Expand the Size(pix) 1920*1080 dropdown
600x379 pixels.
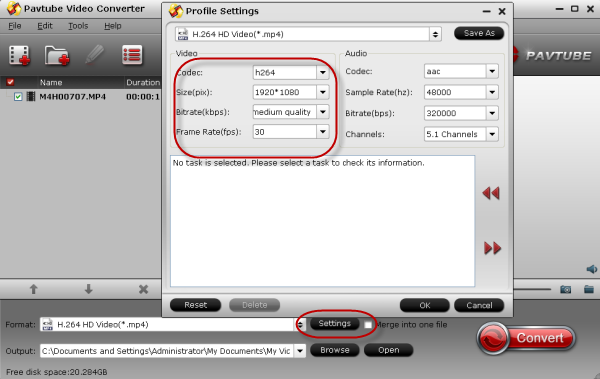coord(323,92)
